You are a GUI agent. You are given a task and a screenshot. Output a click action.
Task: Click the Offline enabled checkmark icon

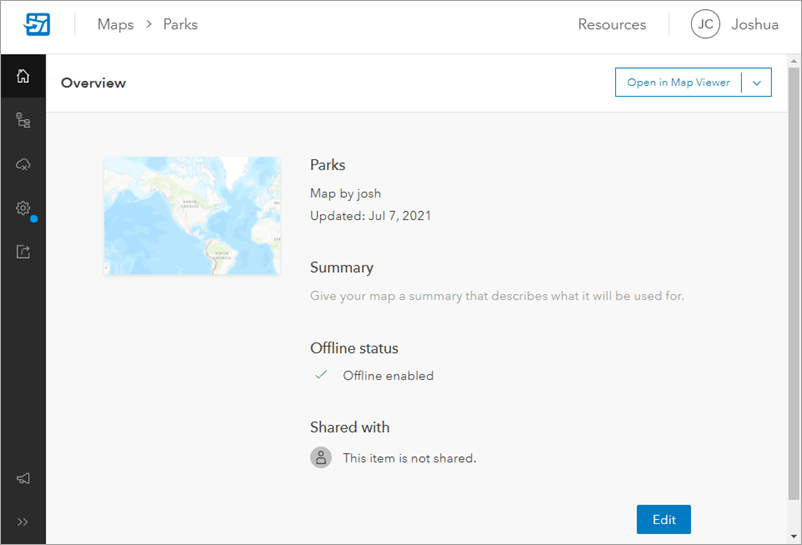tap(321, 375)
